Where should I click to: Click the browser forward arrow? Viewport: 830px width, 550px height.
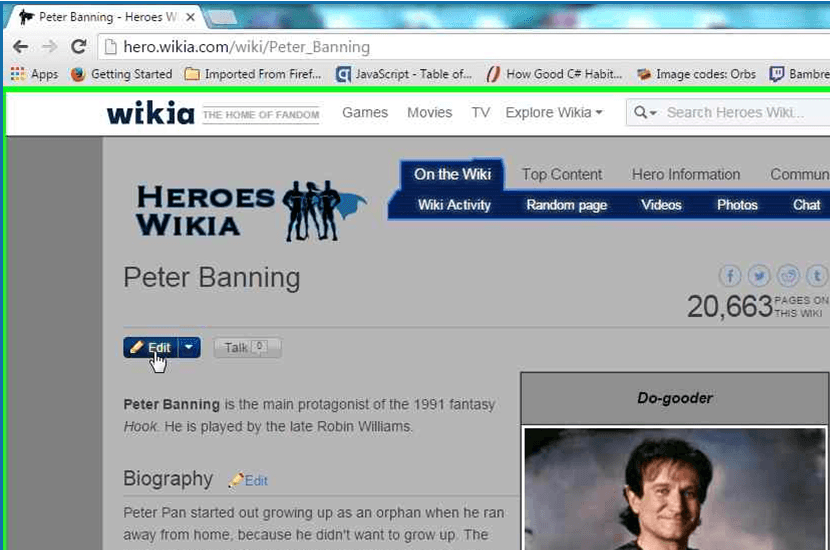[x=49, y=47]
